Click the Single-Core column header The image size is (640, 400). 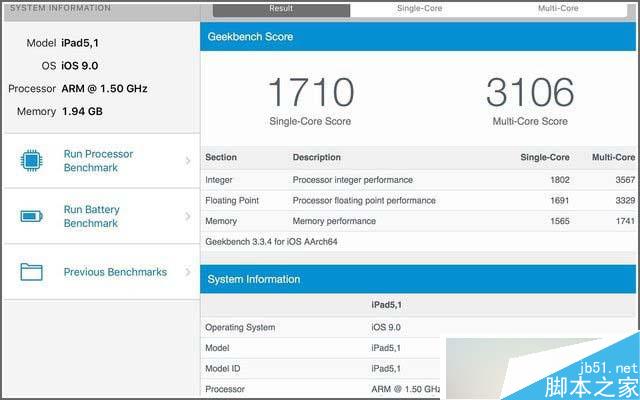coord(545,158)
